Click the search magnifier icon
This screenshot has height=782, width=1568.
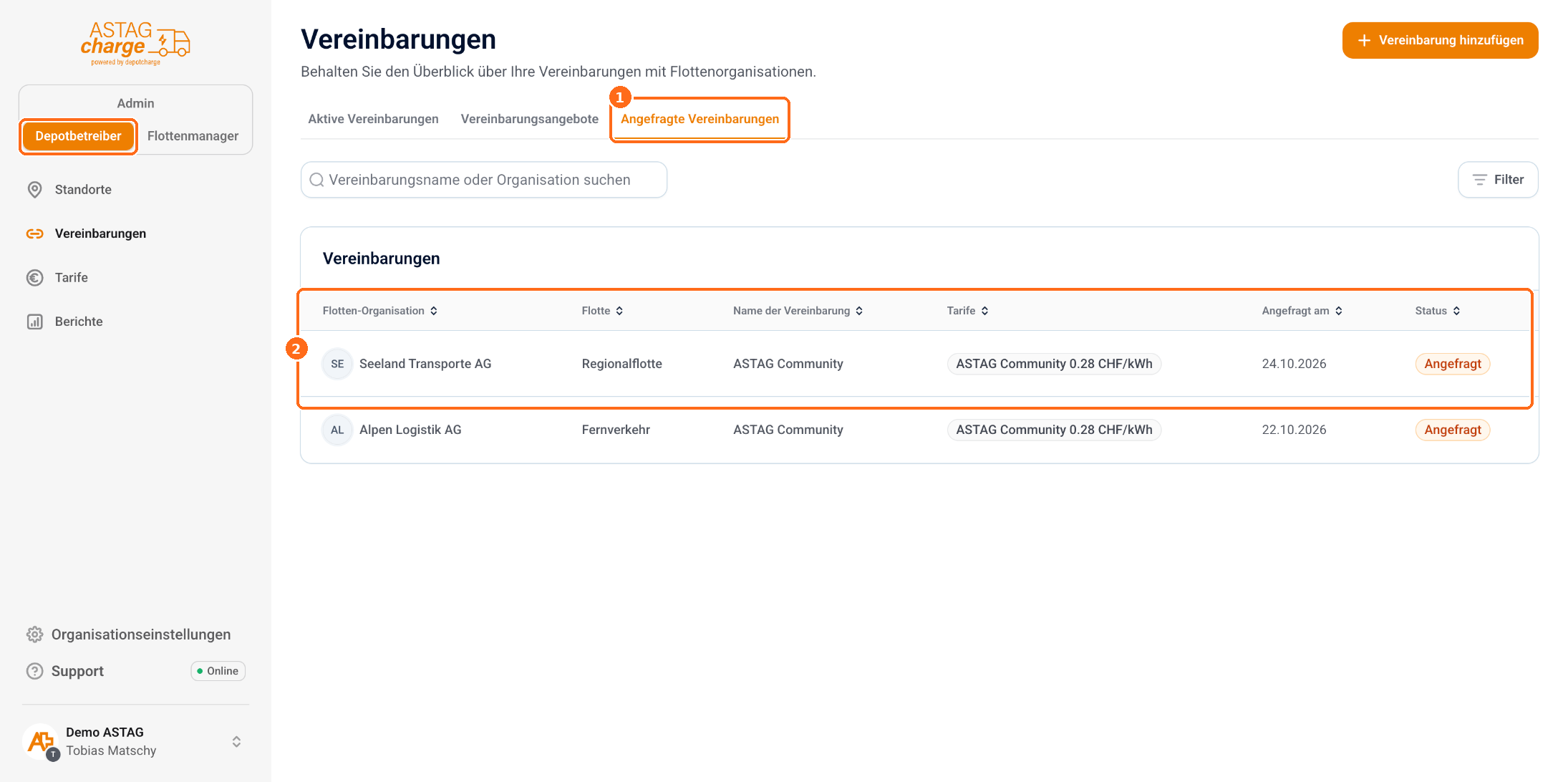point(316,180)
